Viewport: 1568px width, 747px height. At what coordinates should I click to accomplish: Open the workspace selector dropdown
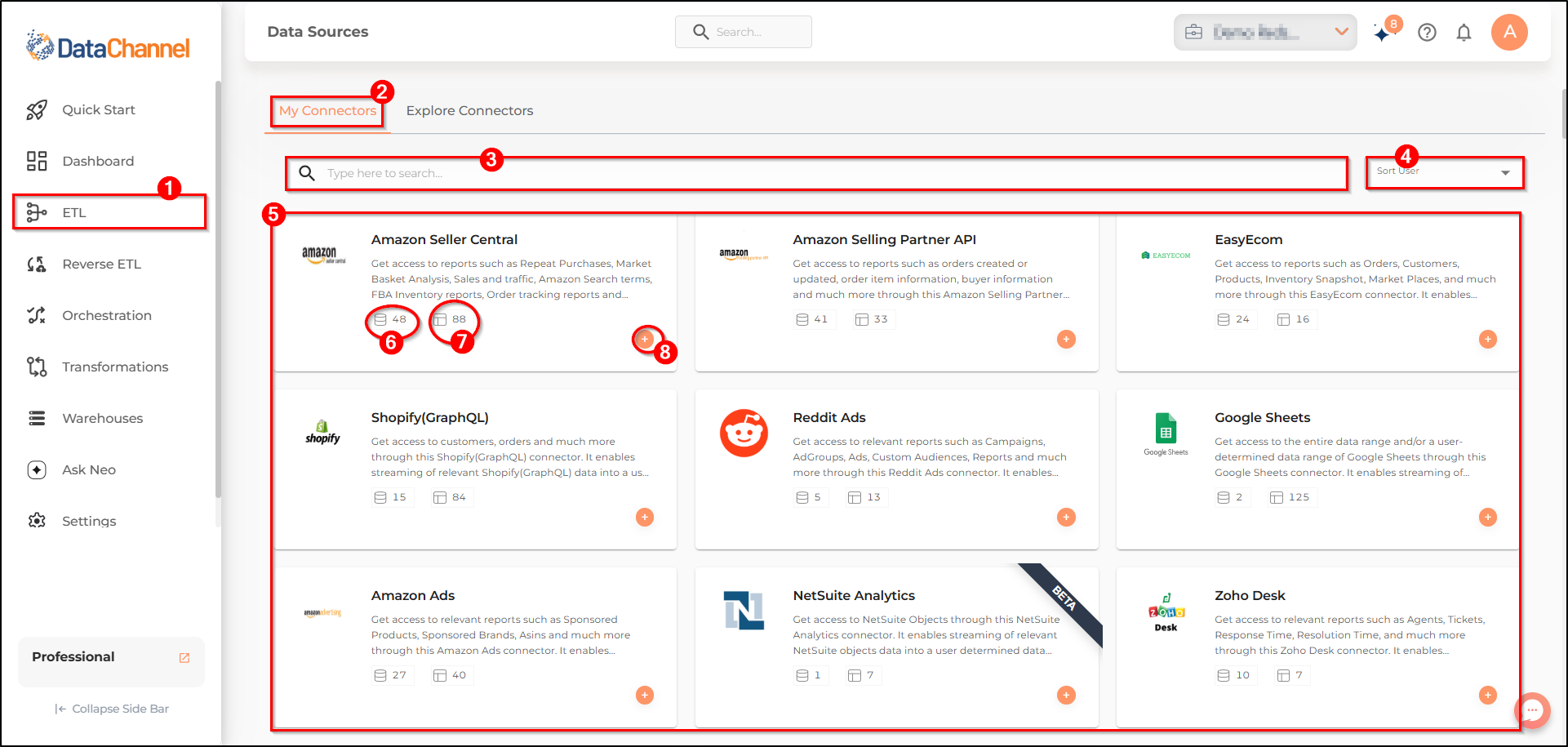pos(1265,32)
